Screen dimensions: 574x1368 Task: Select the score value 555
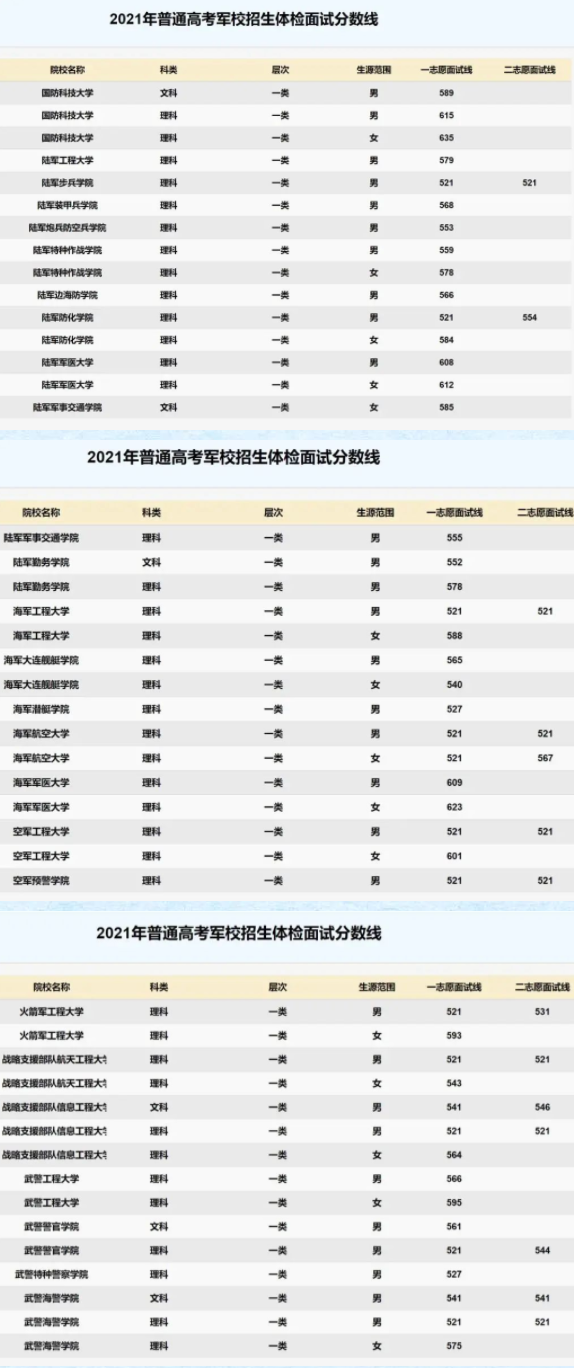[455, 538]
